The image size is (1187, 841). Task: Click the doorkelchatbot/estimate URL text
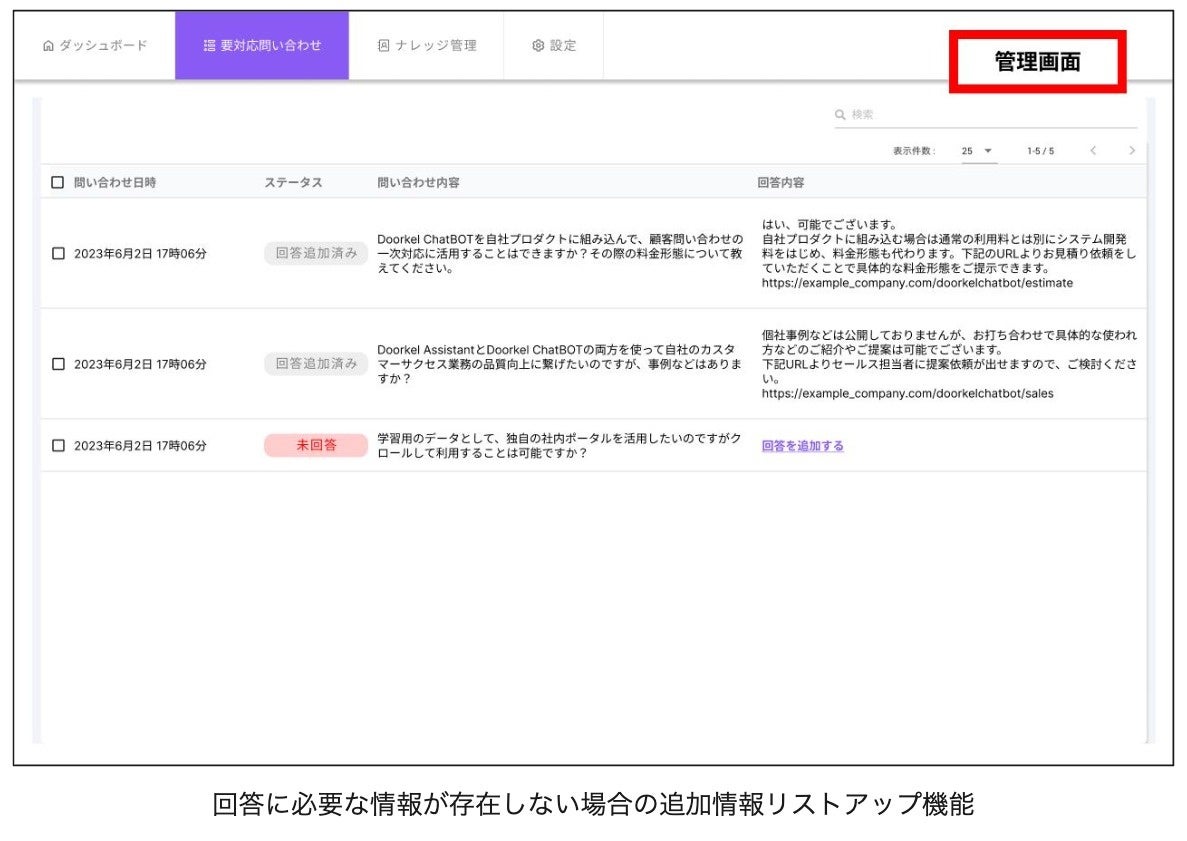(x=918, y=283)
